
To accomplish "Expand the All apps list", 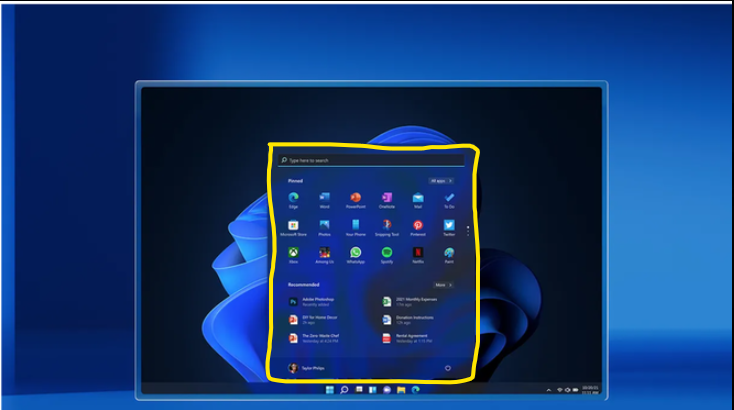I will pyautogui.click(x=441, y=181).
